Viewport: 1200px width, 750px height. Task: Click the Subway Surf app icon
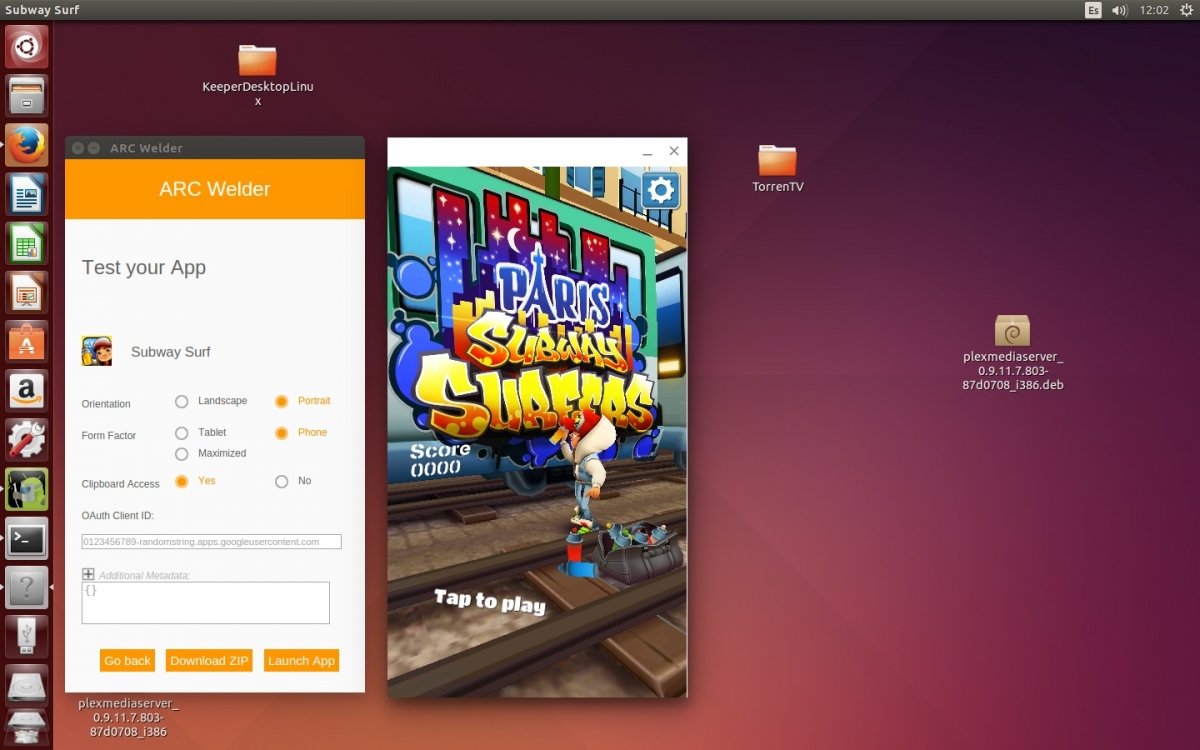[97, 351]
